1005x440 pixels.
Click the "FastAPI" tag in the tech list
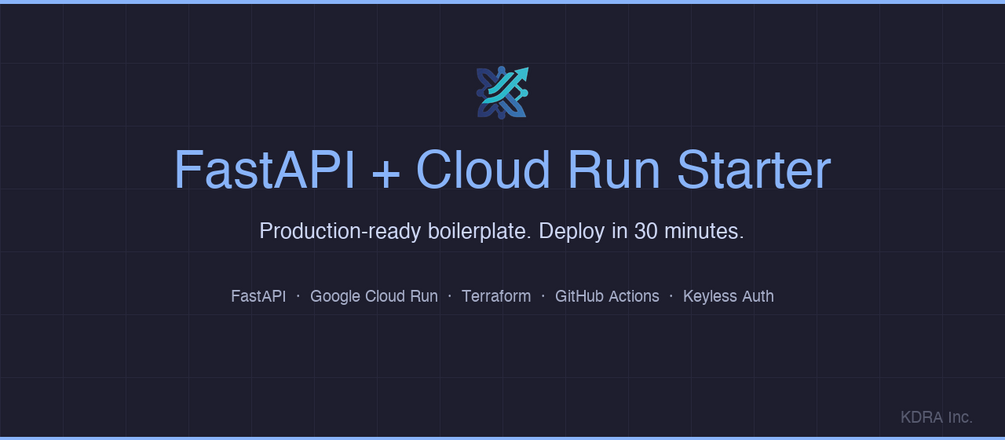pyautogui.click(x=258, y=296)
